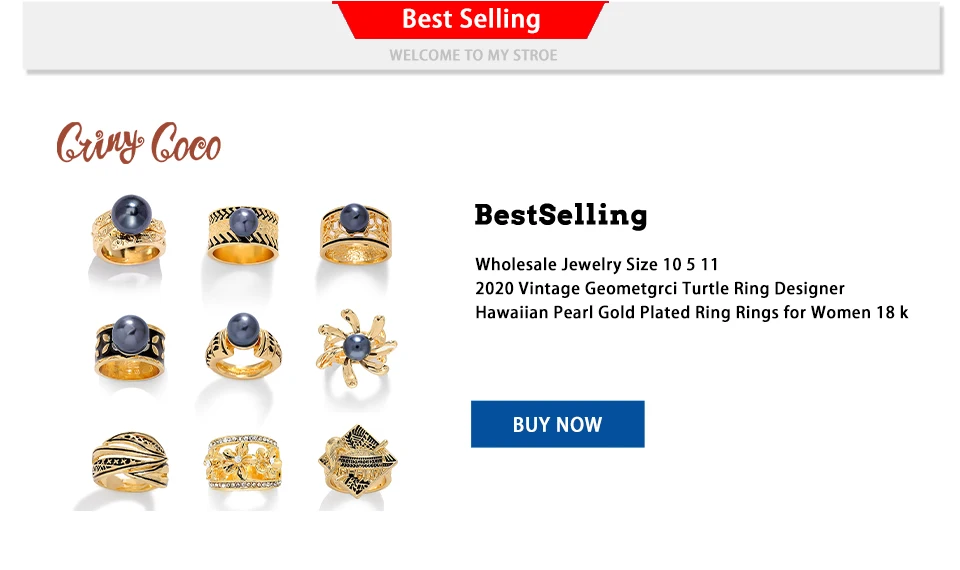Select the flower petal pearl ring
Screen dimensions: 960x570
pos(356,348)
